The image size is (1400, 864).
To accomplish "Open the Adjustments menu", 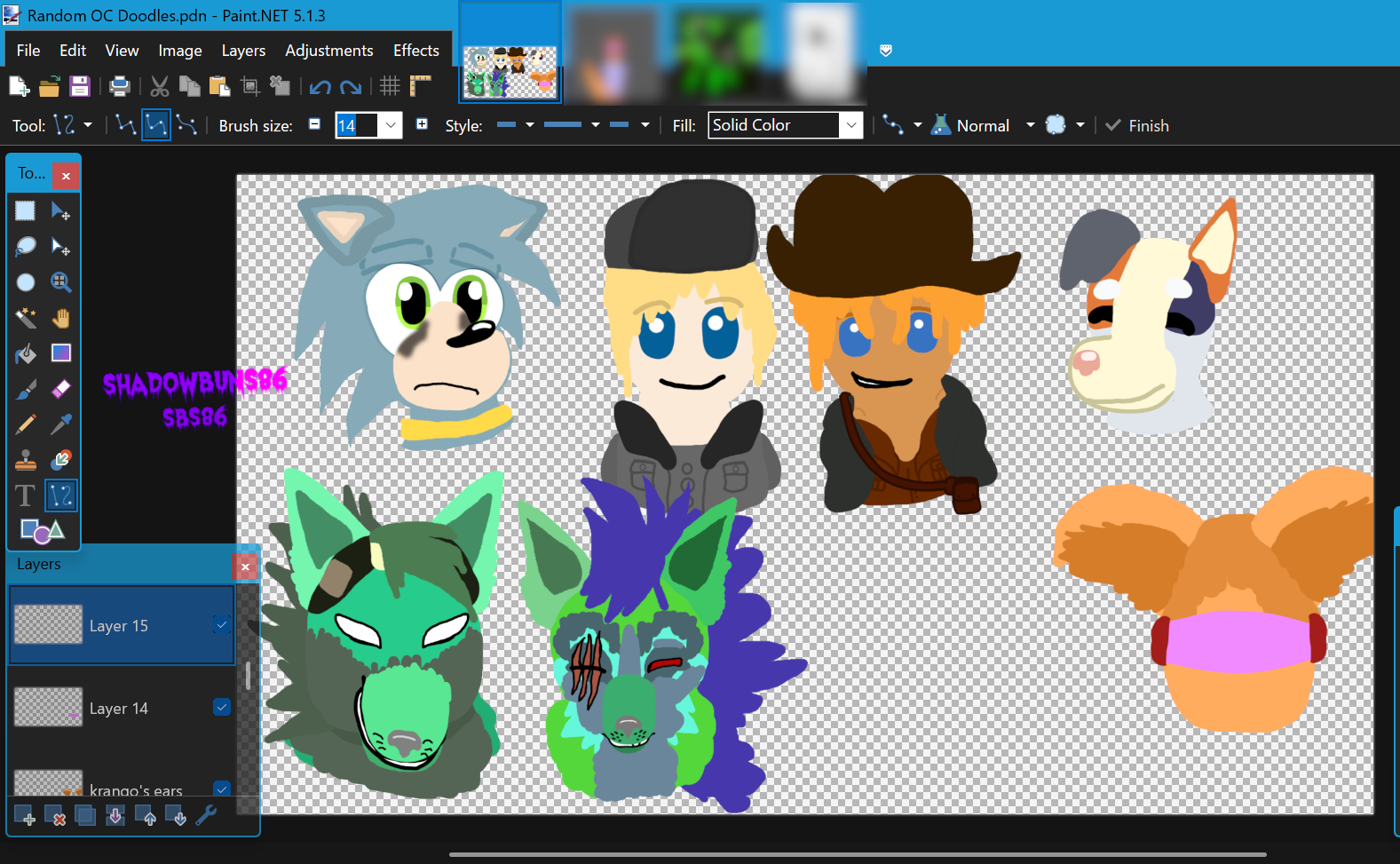I will tap(329, 51).
